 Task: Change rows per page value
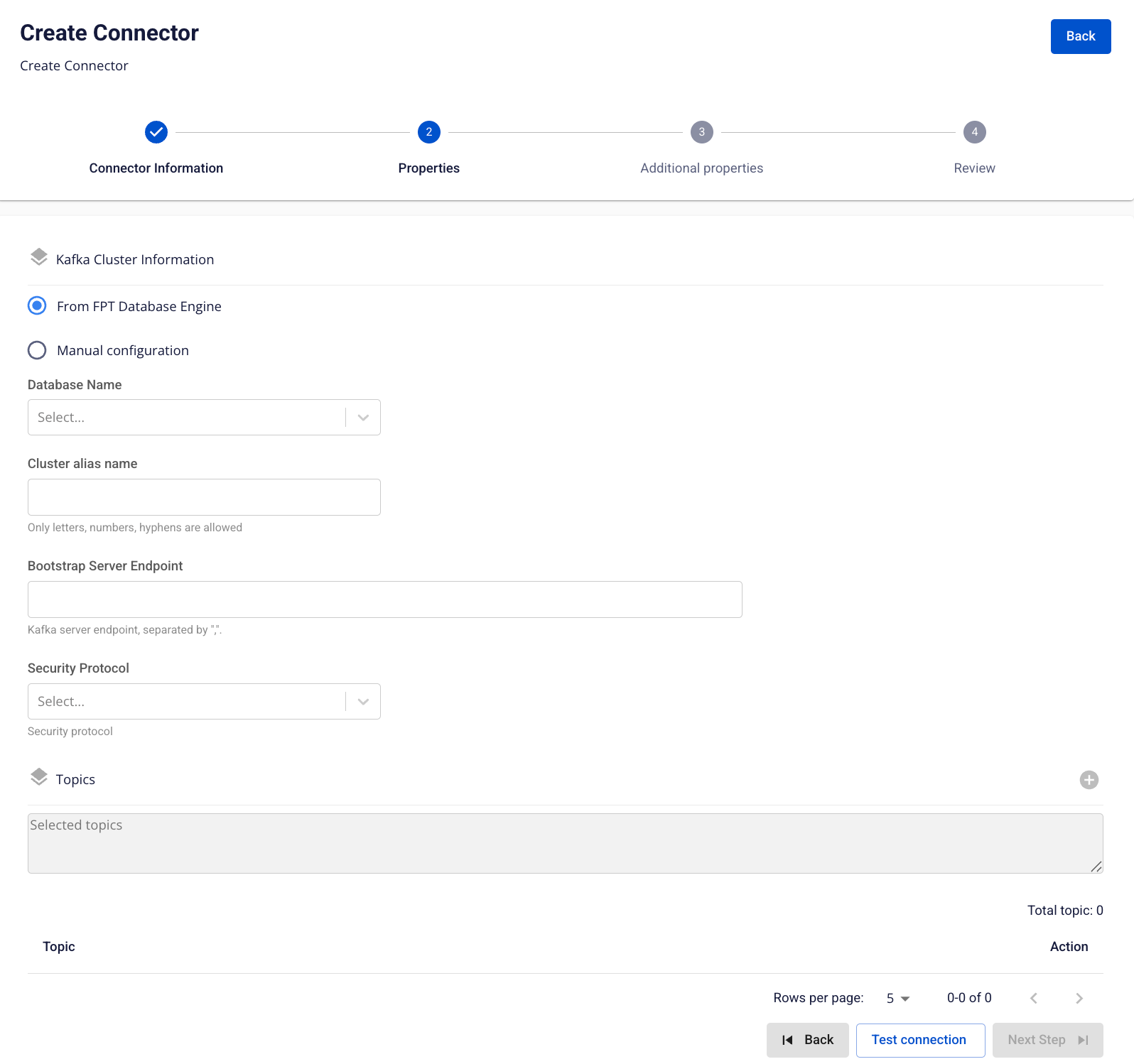[x=898, y=998]
